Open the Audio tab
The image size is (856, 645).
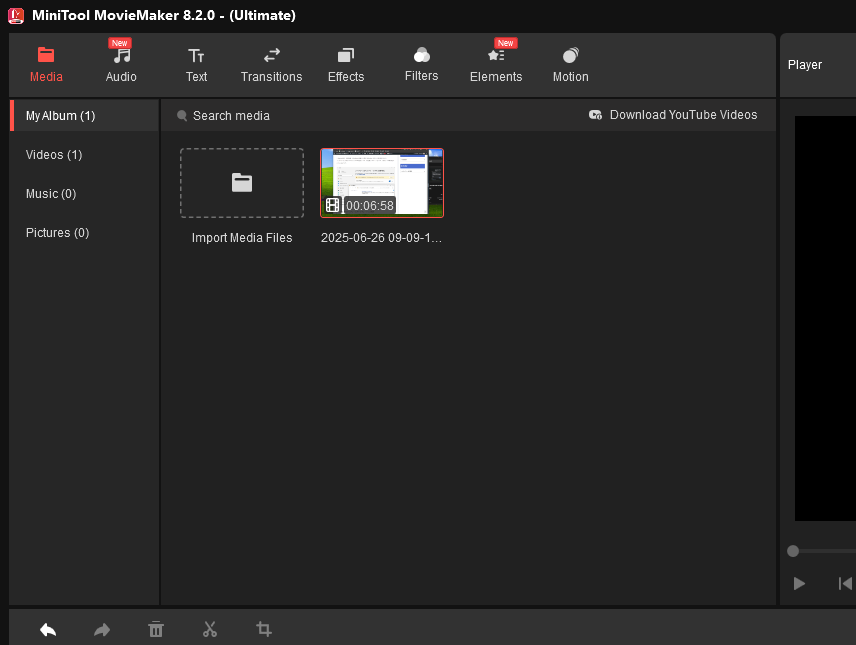coord(121,65)
